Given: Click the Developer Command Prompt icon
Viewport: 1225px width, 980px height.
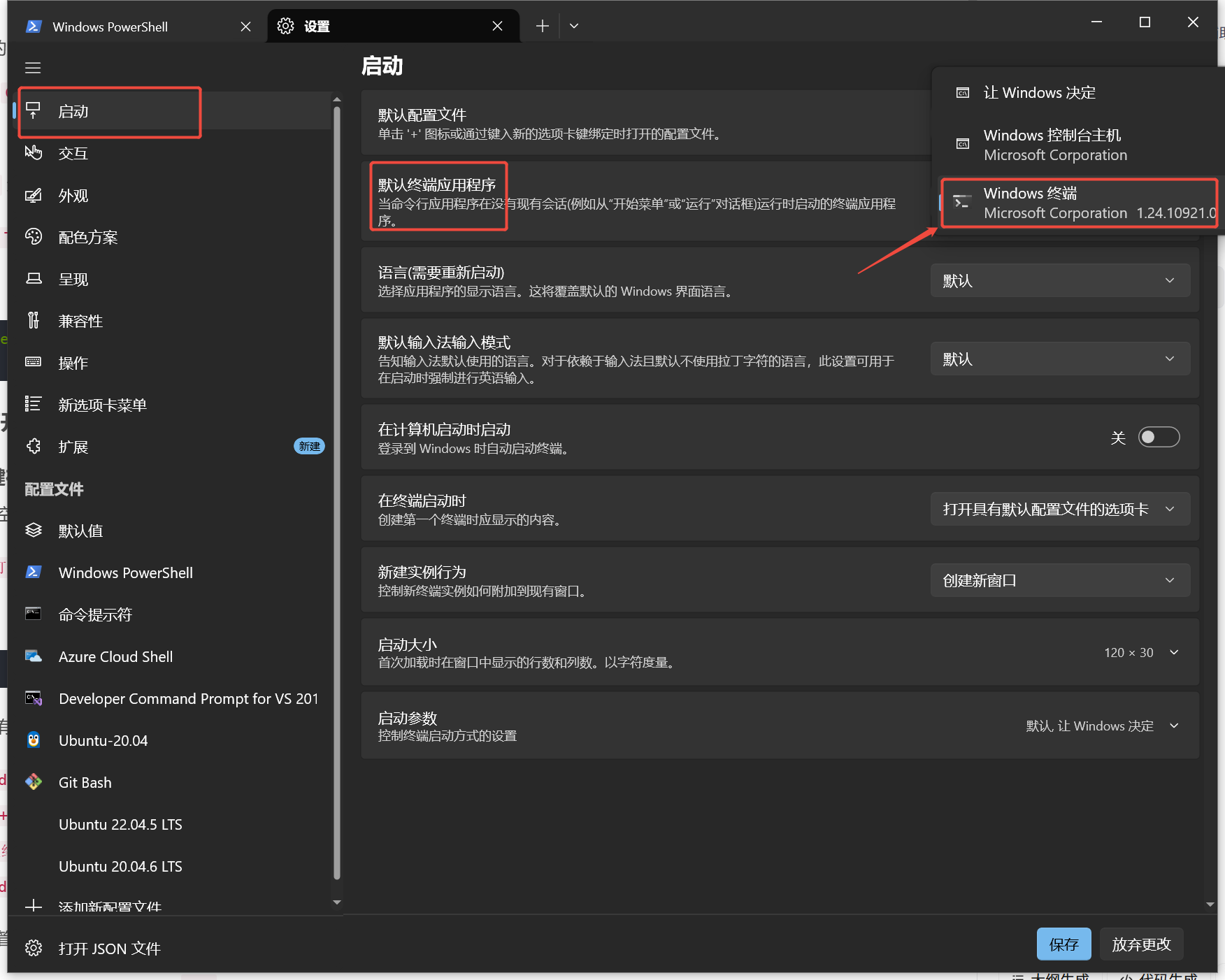Looking at the screenshot, I should [33, 698].
